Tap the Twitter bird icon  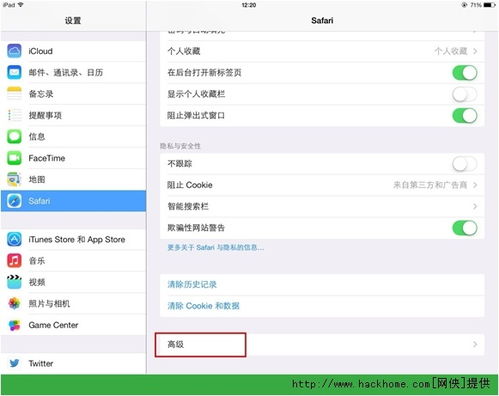tap(14, 363)
